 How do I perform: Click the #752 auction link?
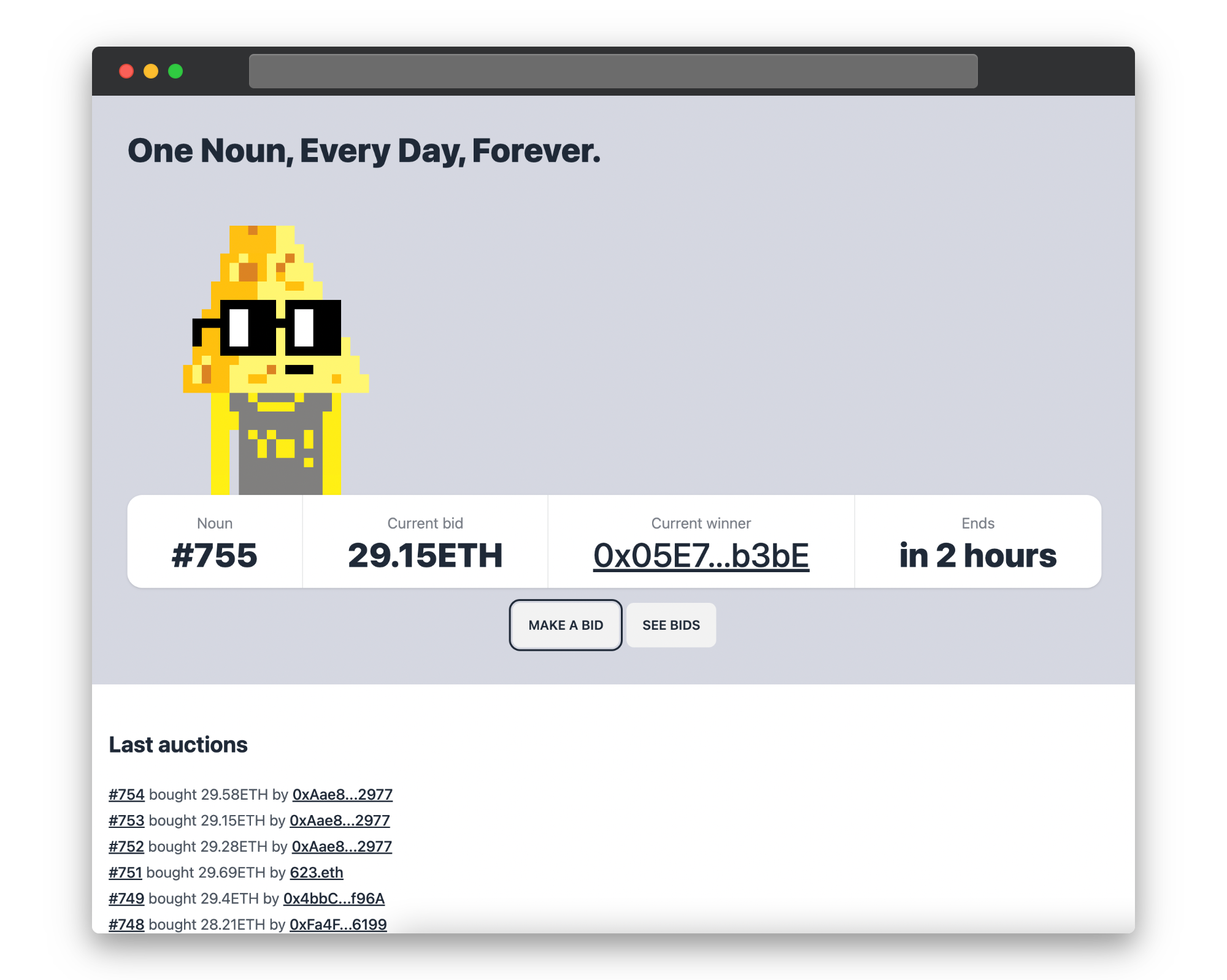(126, 846)
